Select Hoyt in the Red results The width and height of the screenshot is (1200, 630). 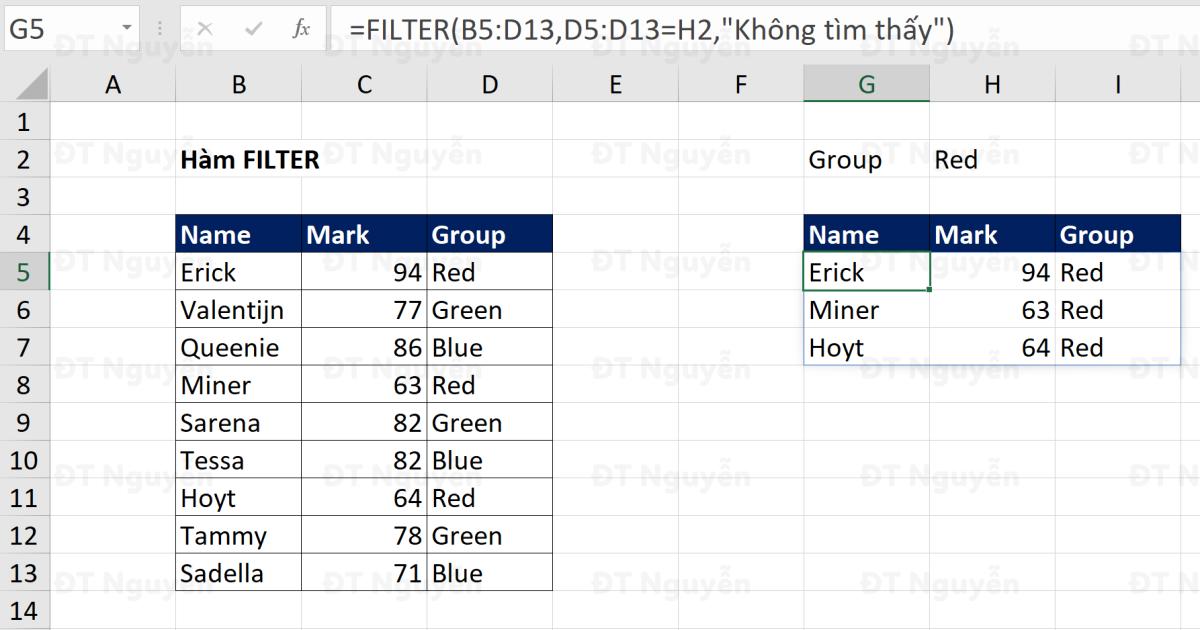(x=866, y=347)
